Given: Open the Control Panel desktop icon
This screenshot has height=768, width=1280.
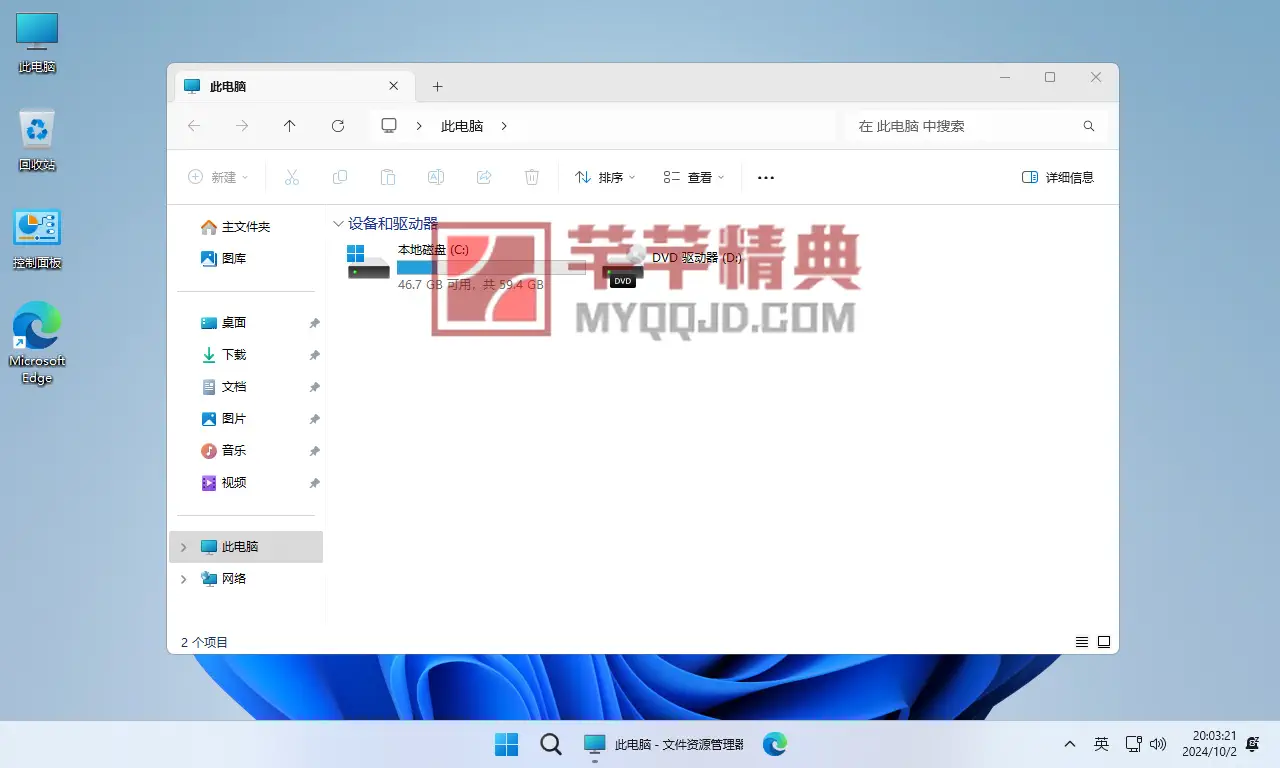Looking at the screenshot, I should click(37, 238).
